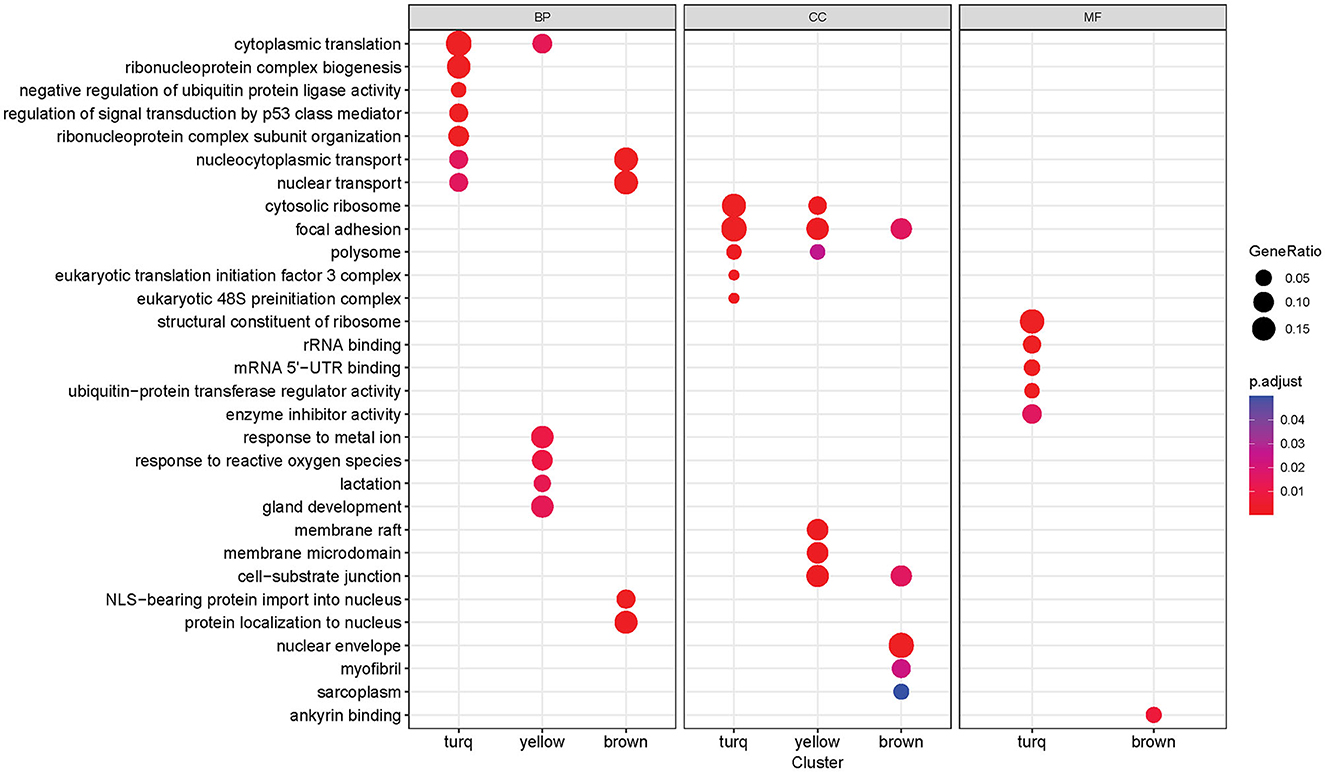The height and width of the screenshot is (772, 1325).
Task: Click 'structural constituent of ribosome' label
Action: (x=279, y=321)
